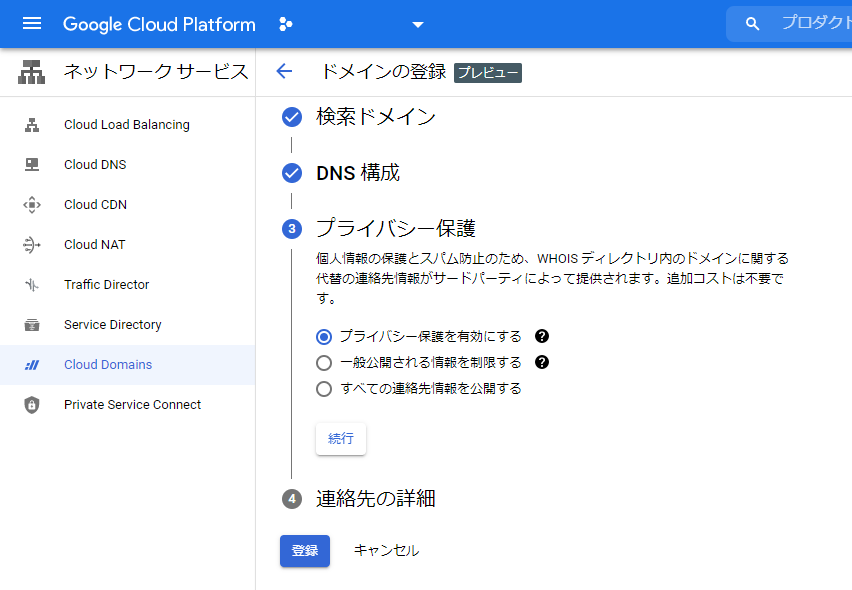The height and width of the screenshot is (590, 852).
Task: Open the hamburger navigation menu
Action: pyautogui.click(x=32, y=23)
